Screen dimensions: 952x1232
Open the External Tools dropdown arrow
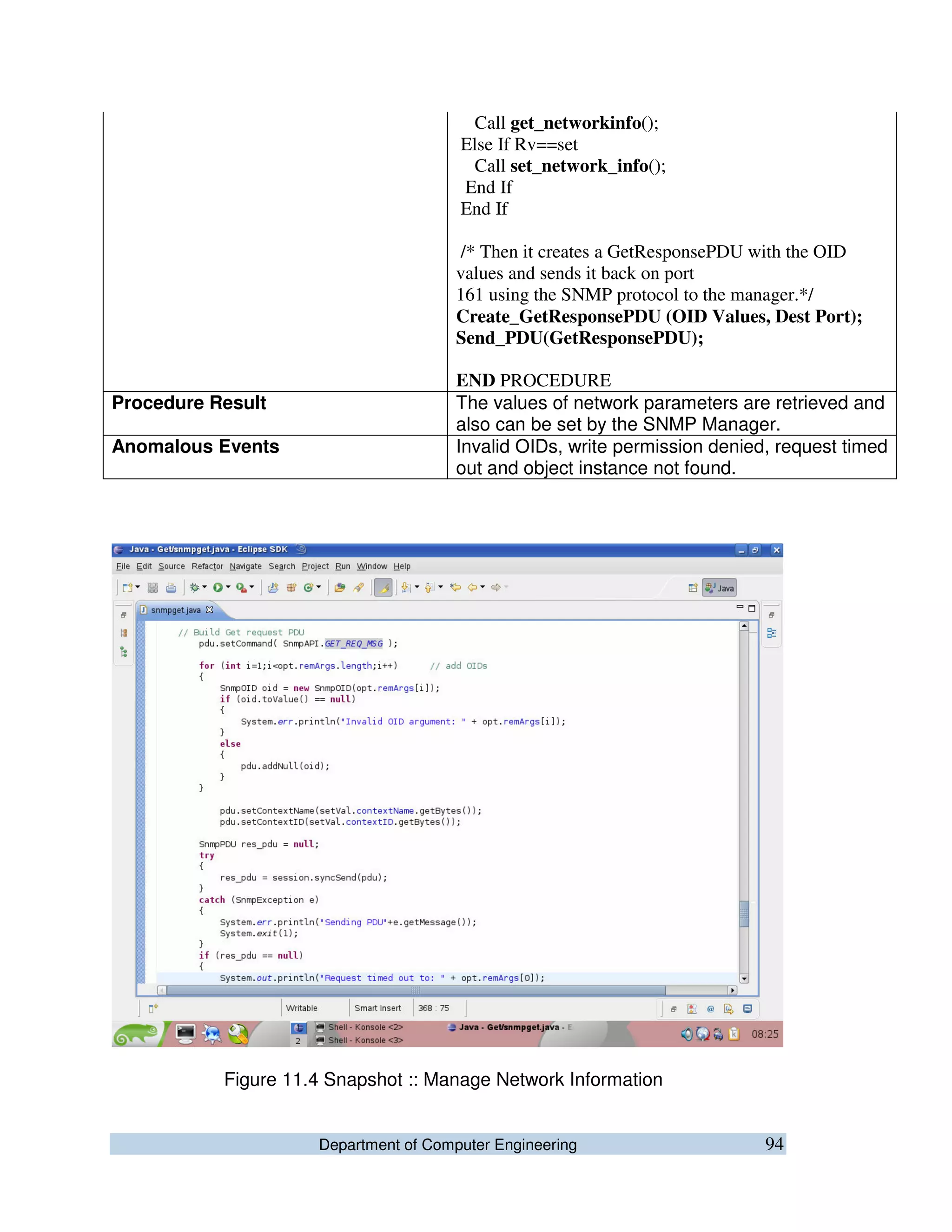point(251,587)
